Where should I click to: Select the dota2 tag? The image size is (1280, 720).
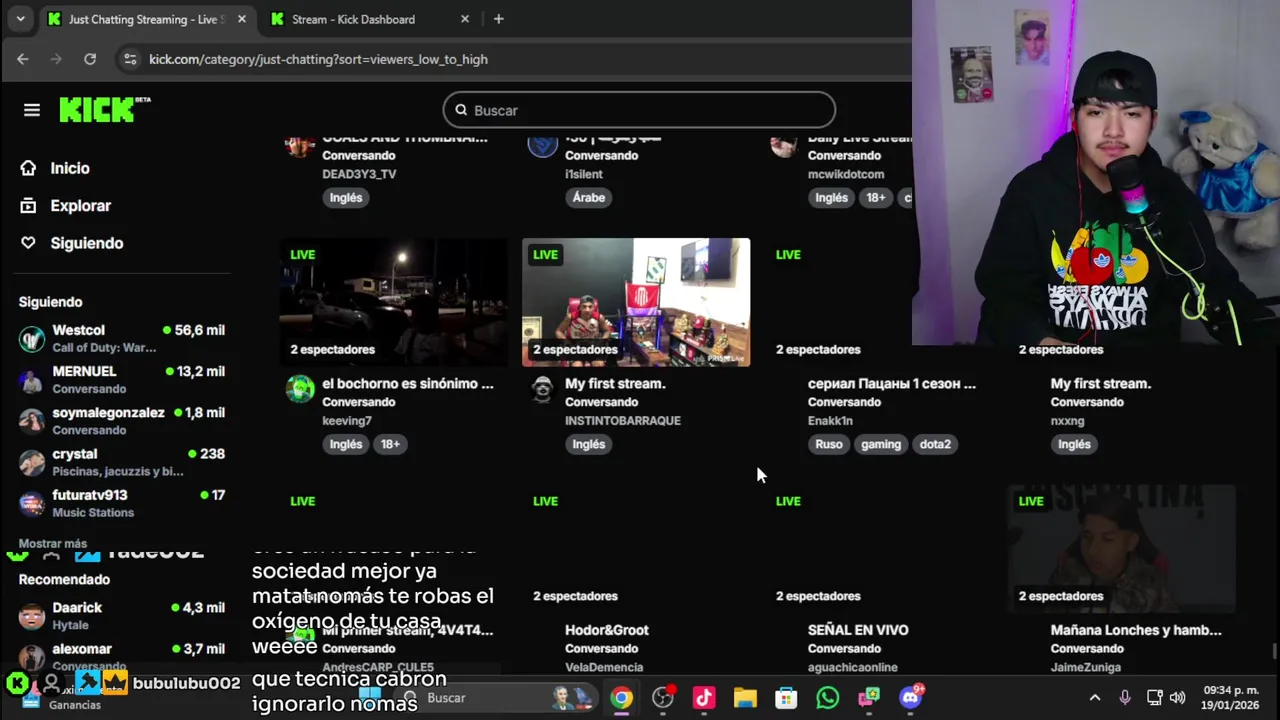935,444
